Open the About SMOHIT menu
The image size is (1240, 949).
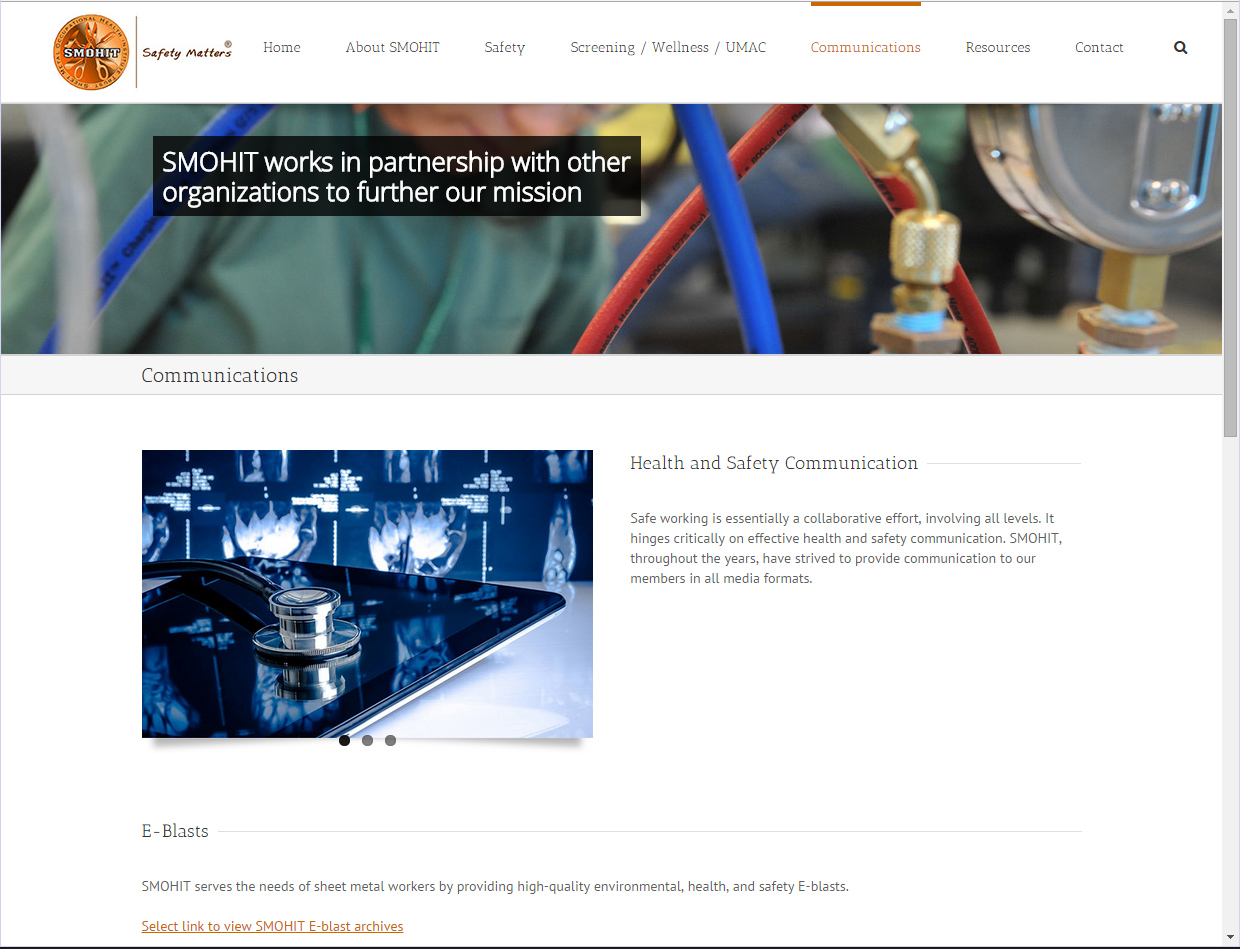point(392,47)
